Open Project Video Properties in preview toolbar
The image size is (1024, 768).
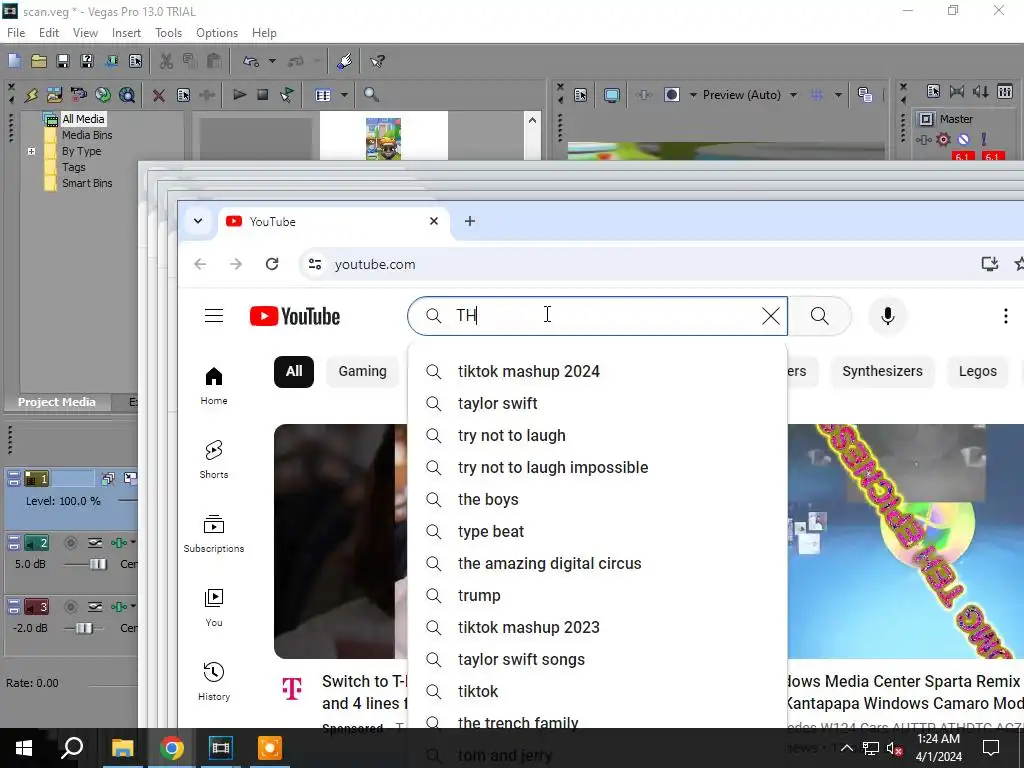click(x=581, y=95)
